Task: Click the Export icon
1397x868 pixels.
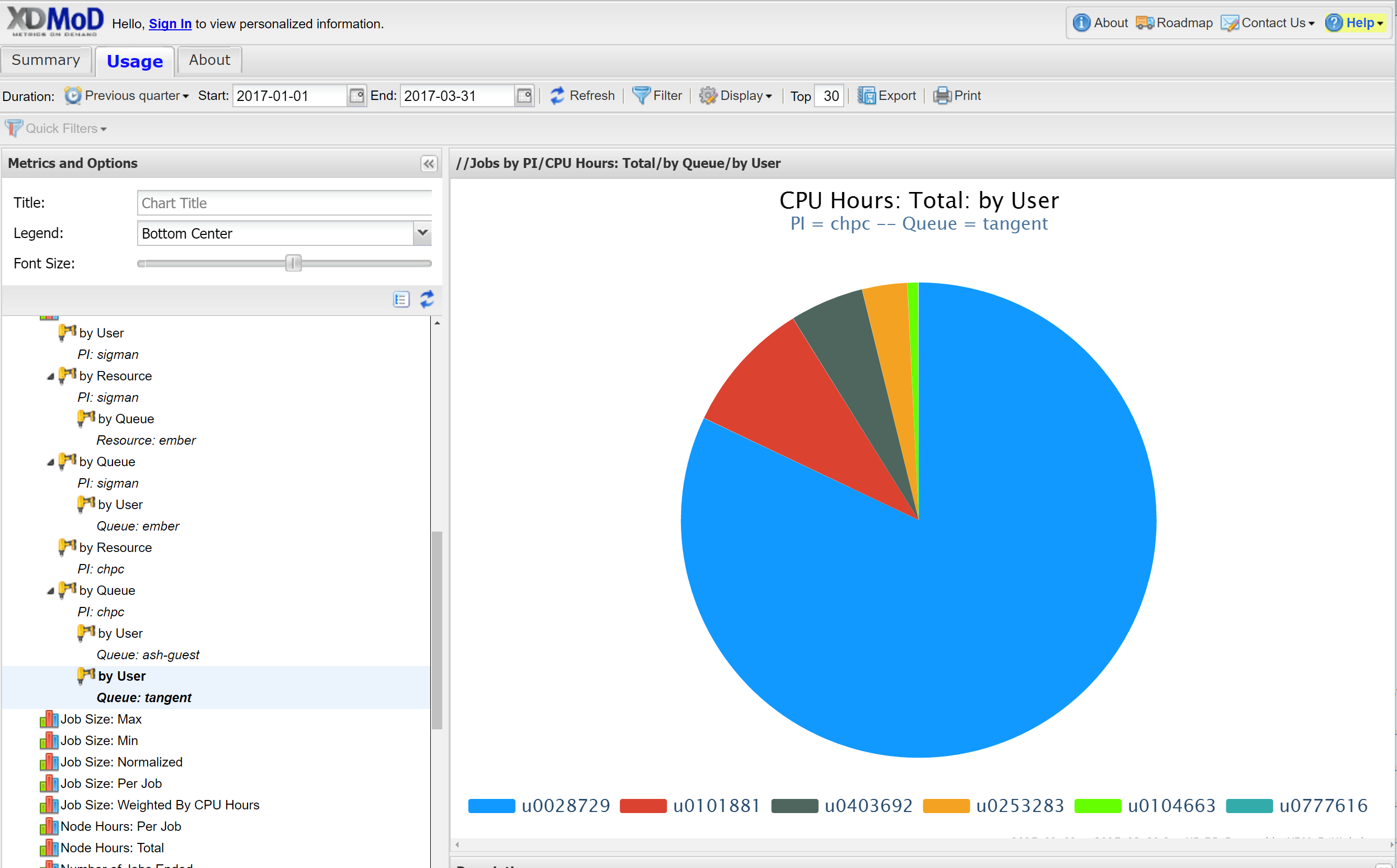Action: pos(866,96)
